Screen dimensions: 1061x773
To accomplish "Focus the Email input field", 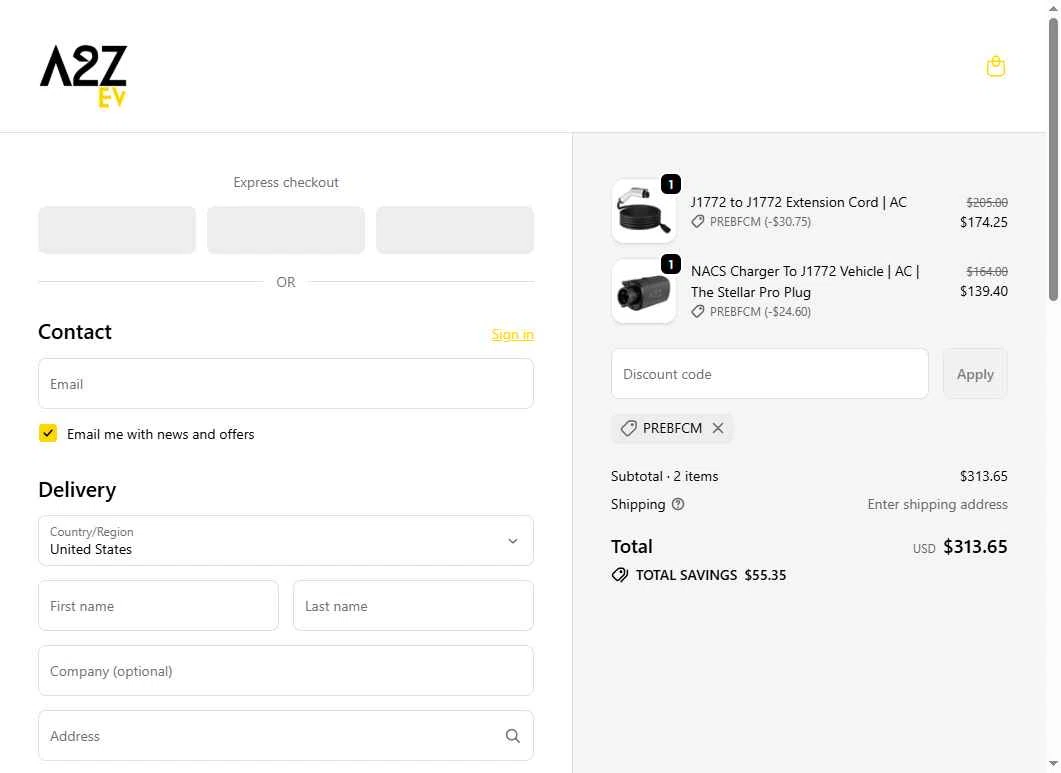I will (x=286, y=384).
